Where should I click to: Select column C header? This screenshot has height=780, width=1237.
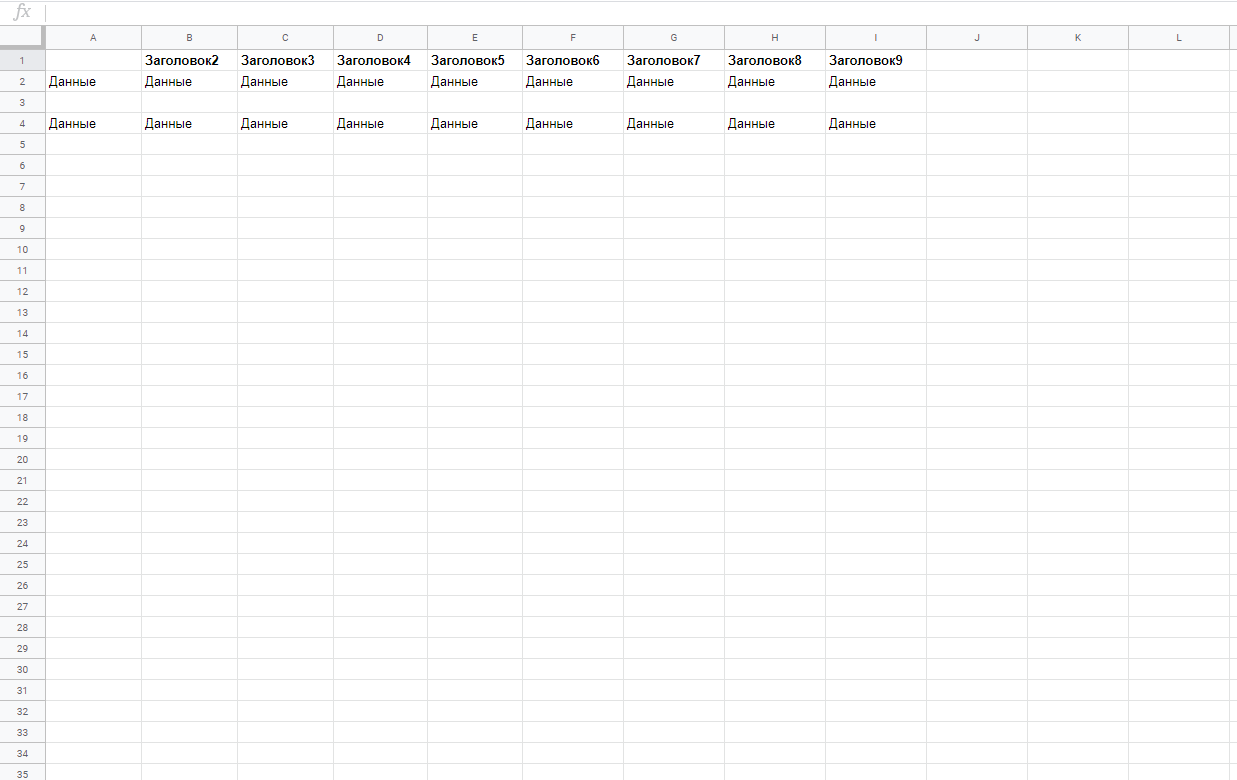(x=285, y=38)
